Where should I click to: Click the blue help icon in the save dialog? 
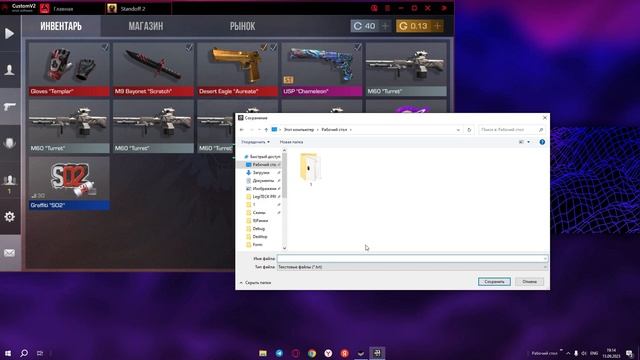[542, 142]
